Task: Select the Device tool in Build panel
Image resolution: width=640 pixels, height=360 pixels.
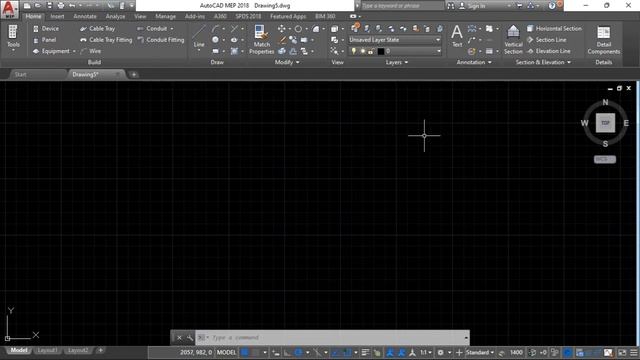Action: (46, 29)
